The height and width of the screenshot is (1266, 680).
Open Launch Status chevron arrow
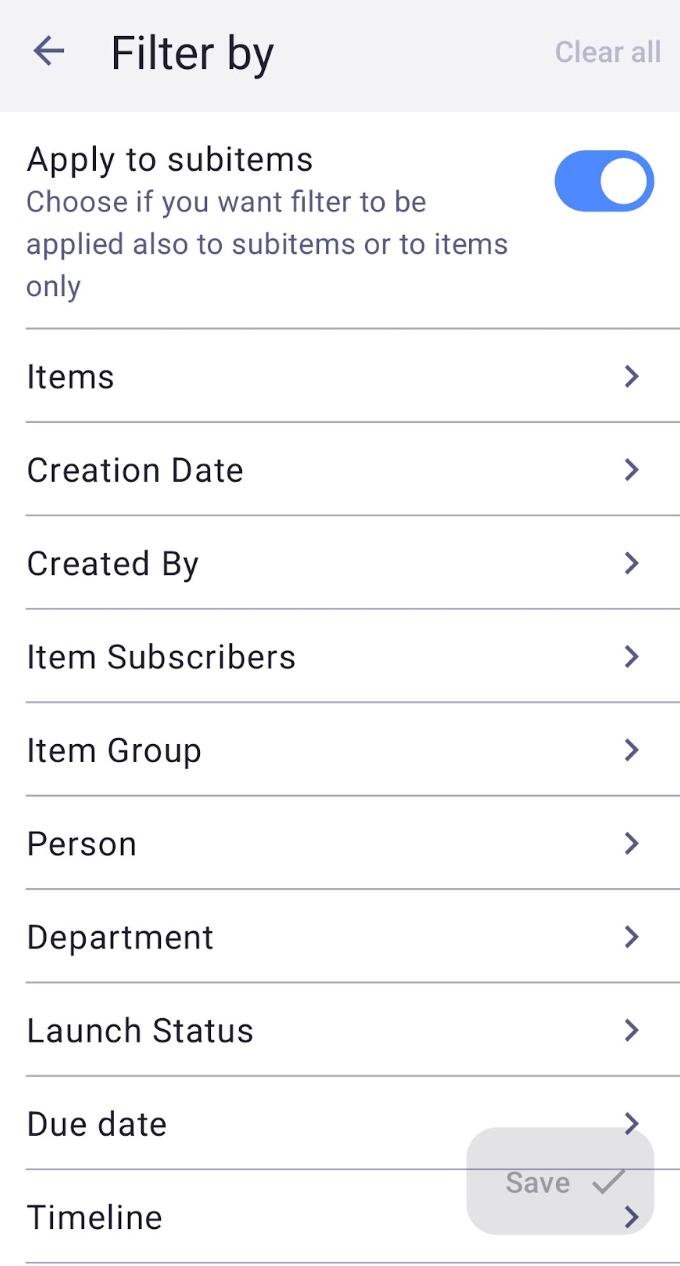631,1030
